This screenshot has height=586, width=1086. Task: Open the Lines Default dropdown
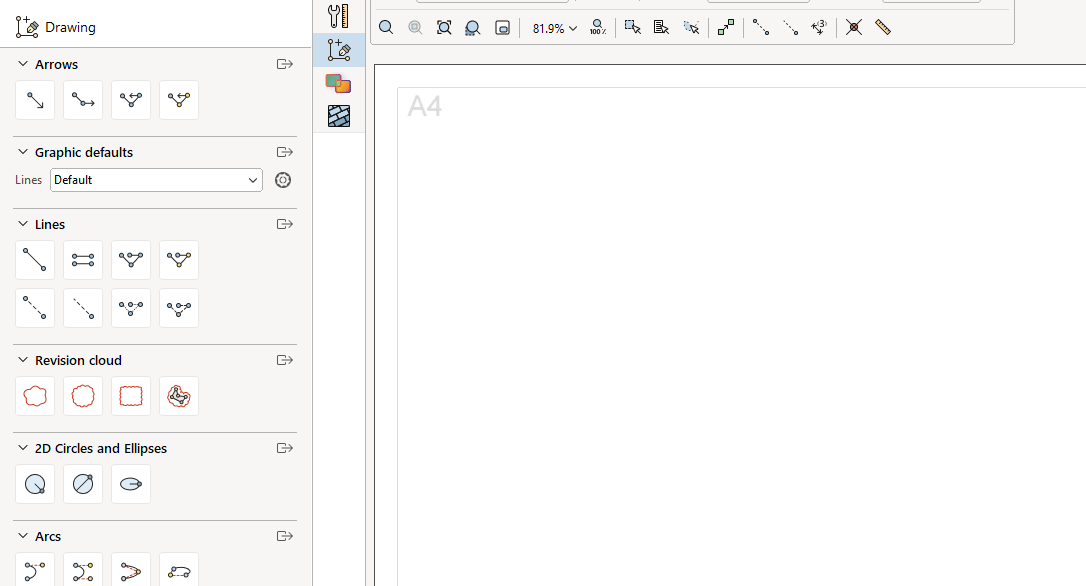(157, 180)
